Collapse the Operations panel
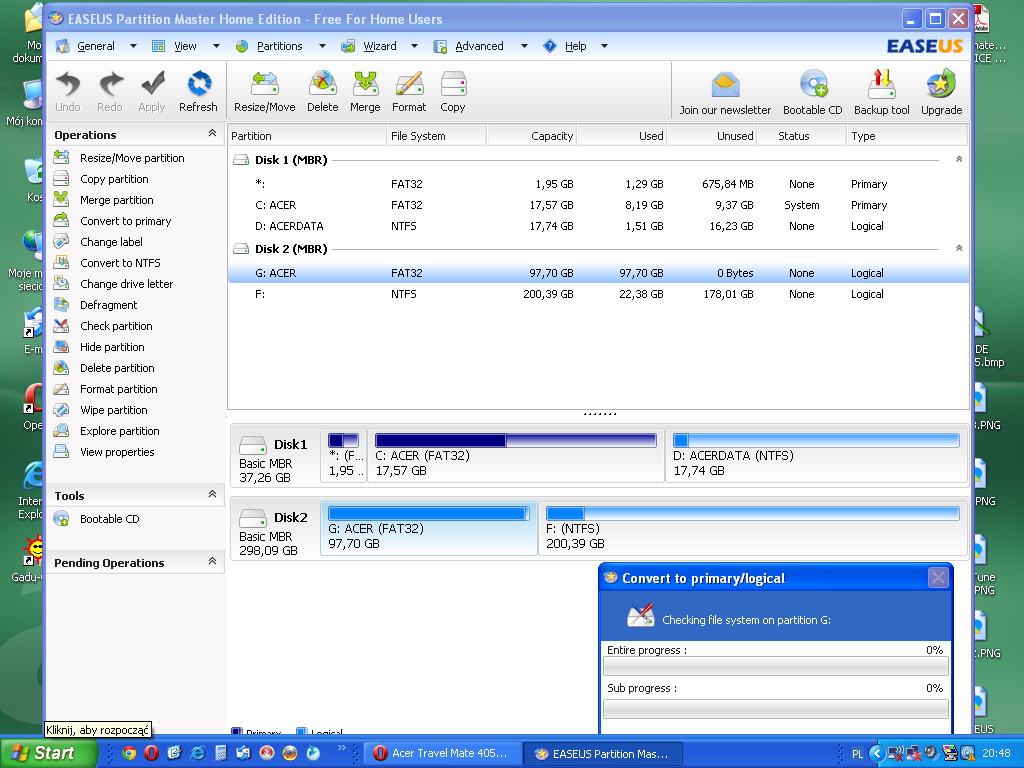This screenshot has height=768, width=1024. click(212, 133)
